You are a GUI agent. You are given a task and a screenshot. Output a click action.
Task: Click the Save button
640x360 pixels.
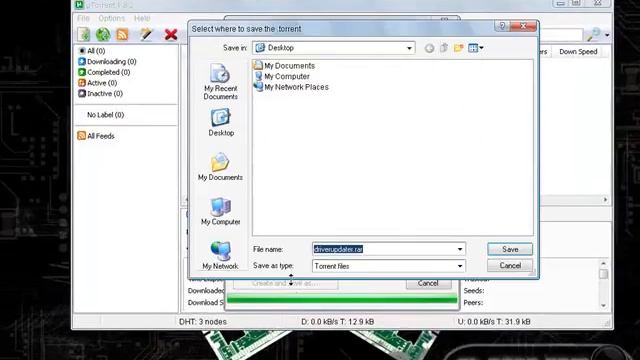510,249
